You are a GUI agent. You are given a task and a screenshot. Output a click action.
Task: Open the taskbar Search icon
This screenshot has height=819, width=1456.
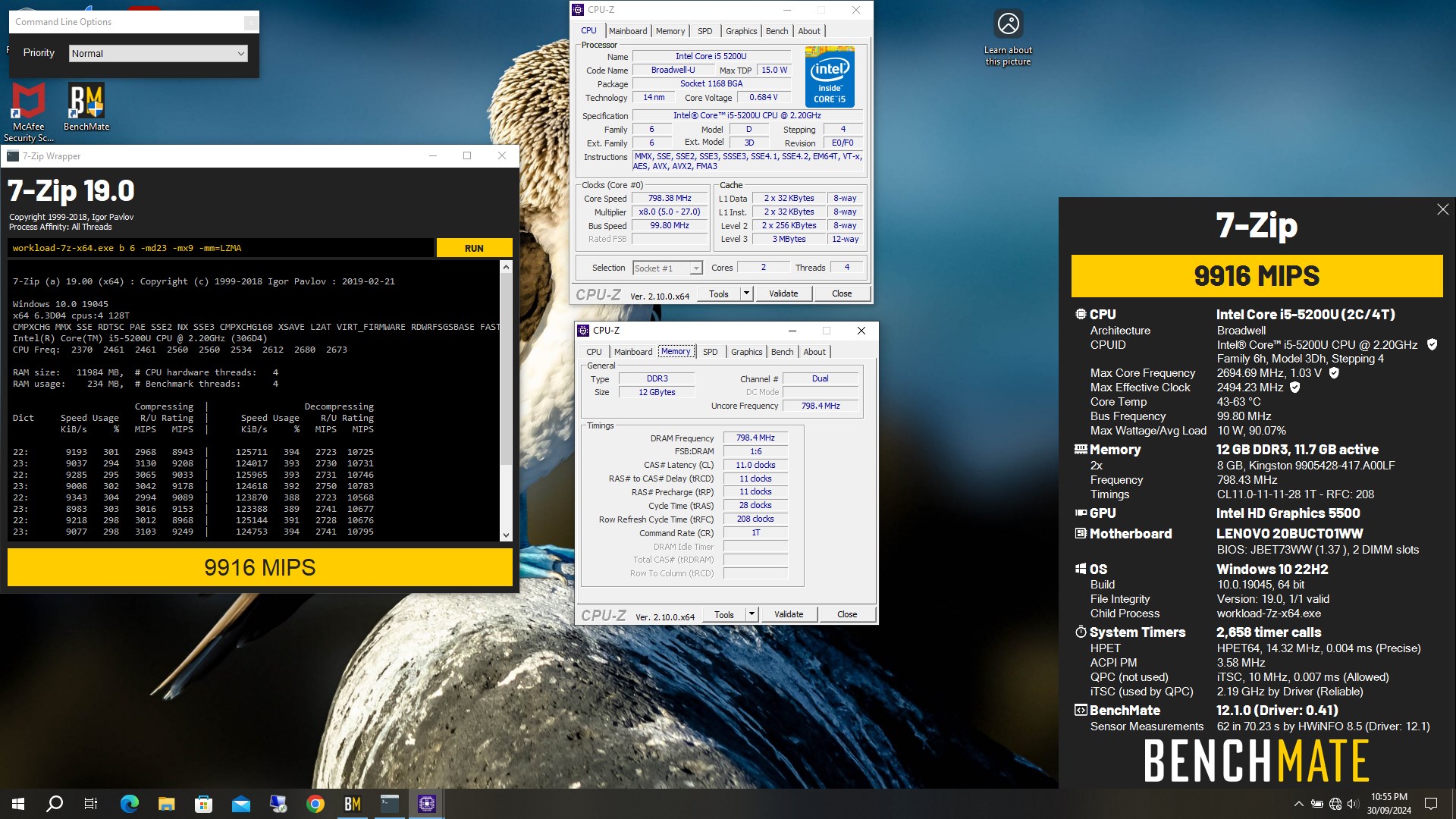coord(55,804)
